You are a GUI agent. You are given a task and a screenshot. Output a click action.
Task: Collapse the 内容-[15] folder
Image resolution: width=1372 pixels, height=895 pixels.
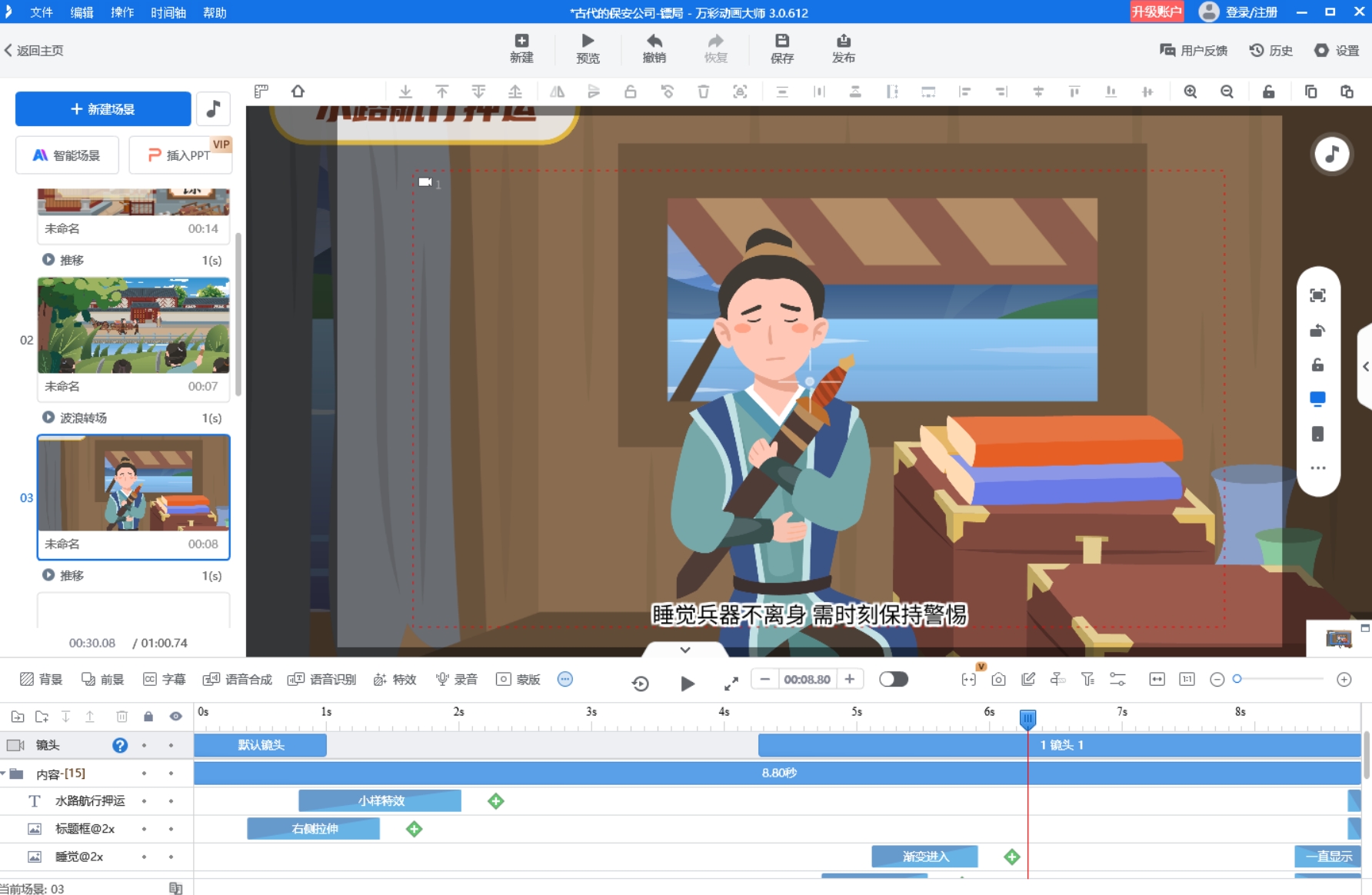point(4,774)
